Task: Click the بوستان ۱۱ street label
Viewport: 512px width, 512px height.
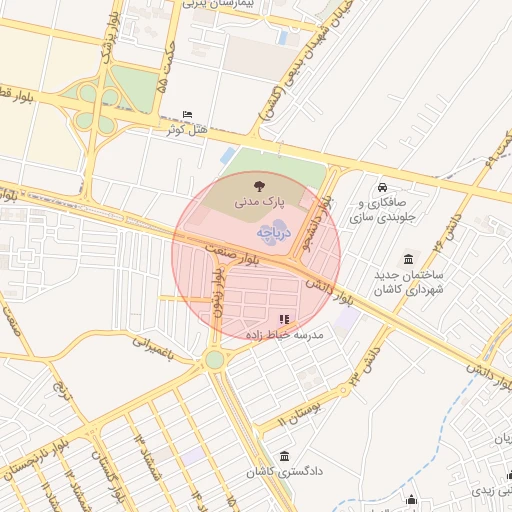Action: tap(300, 414)
